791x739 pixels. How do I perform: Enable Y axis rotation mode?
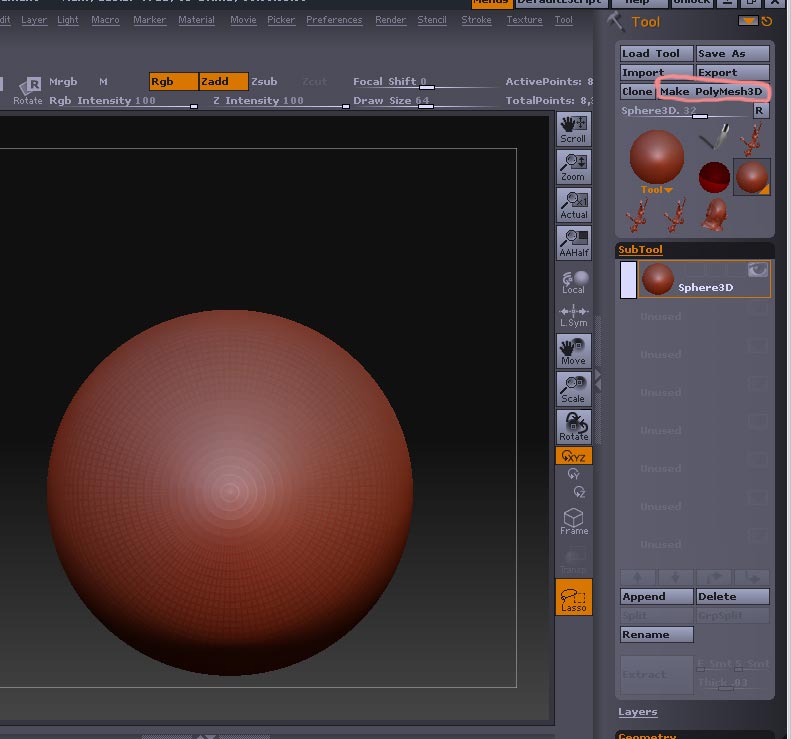pyautogui.click(x=574, y=474)
